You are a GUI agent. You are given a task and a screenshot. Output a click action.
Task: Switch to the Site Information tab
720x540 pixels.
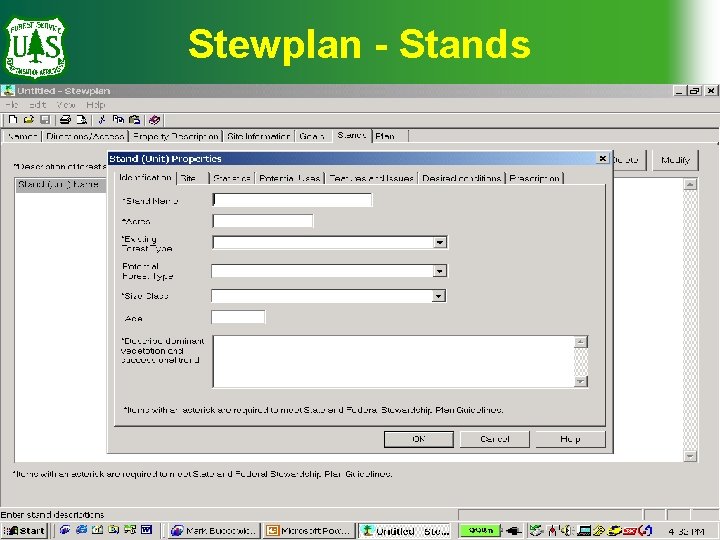coord(259,136)
